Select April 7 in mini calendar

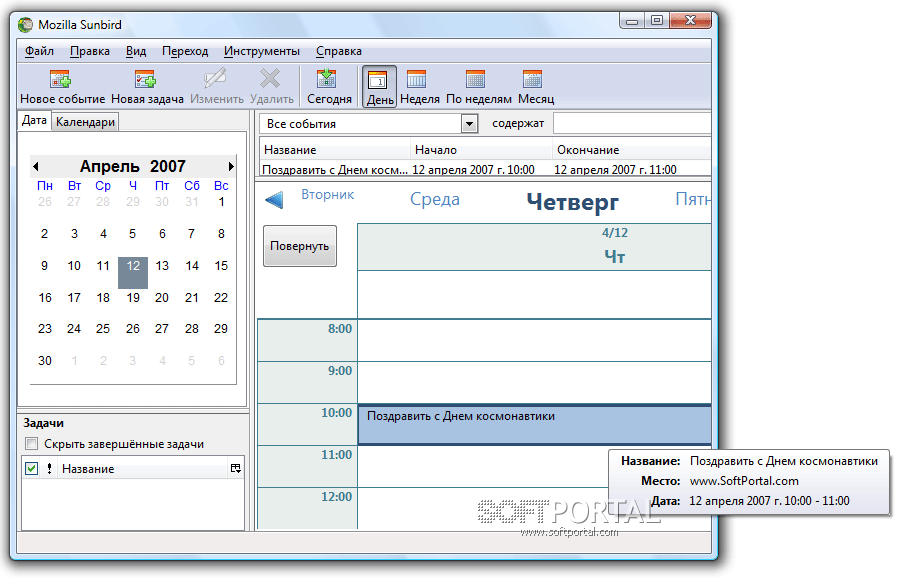pos(191,234)
